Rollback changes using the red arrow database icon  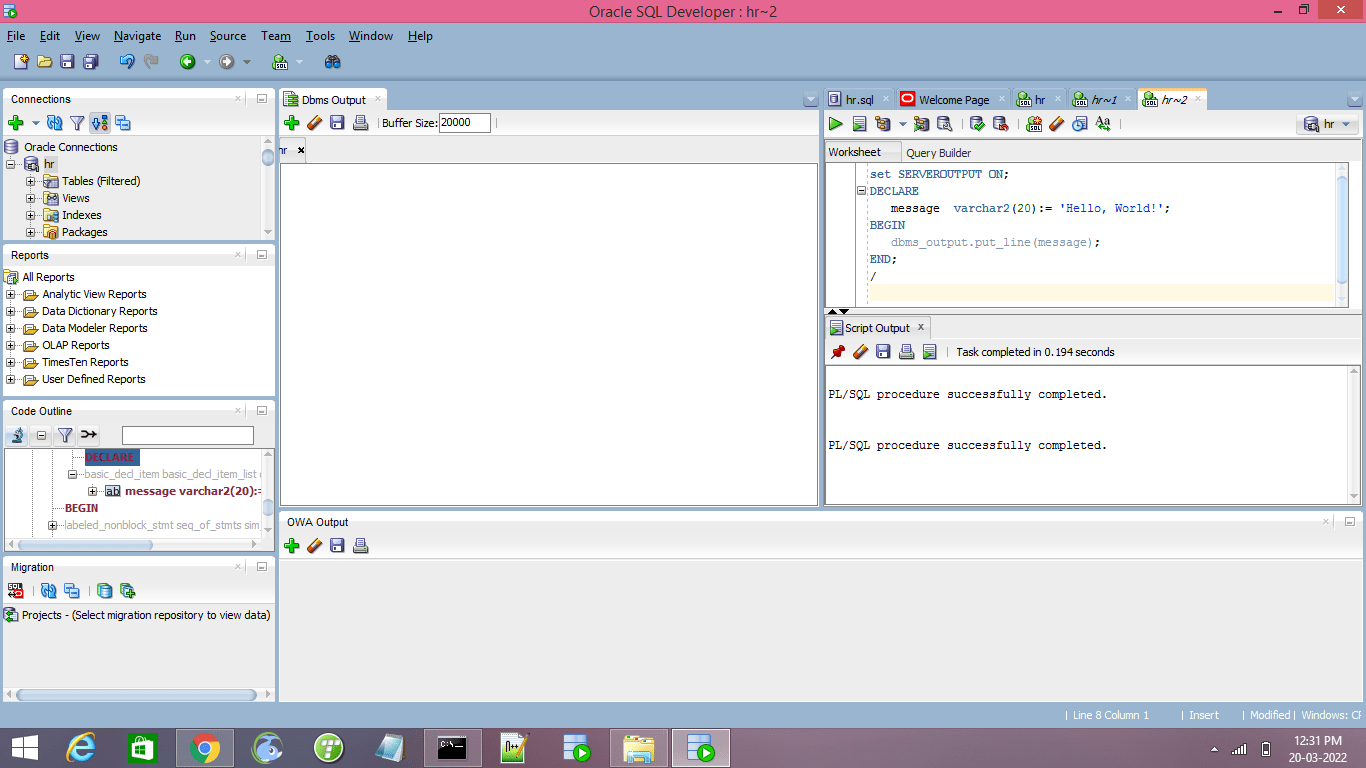tap(1000, 124)
